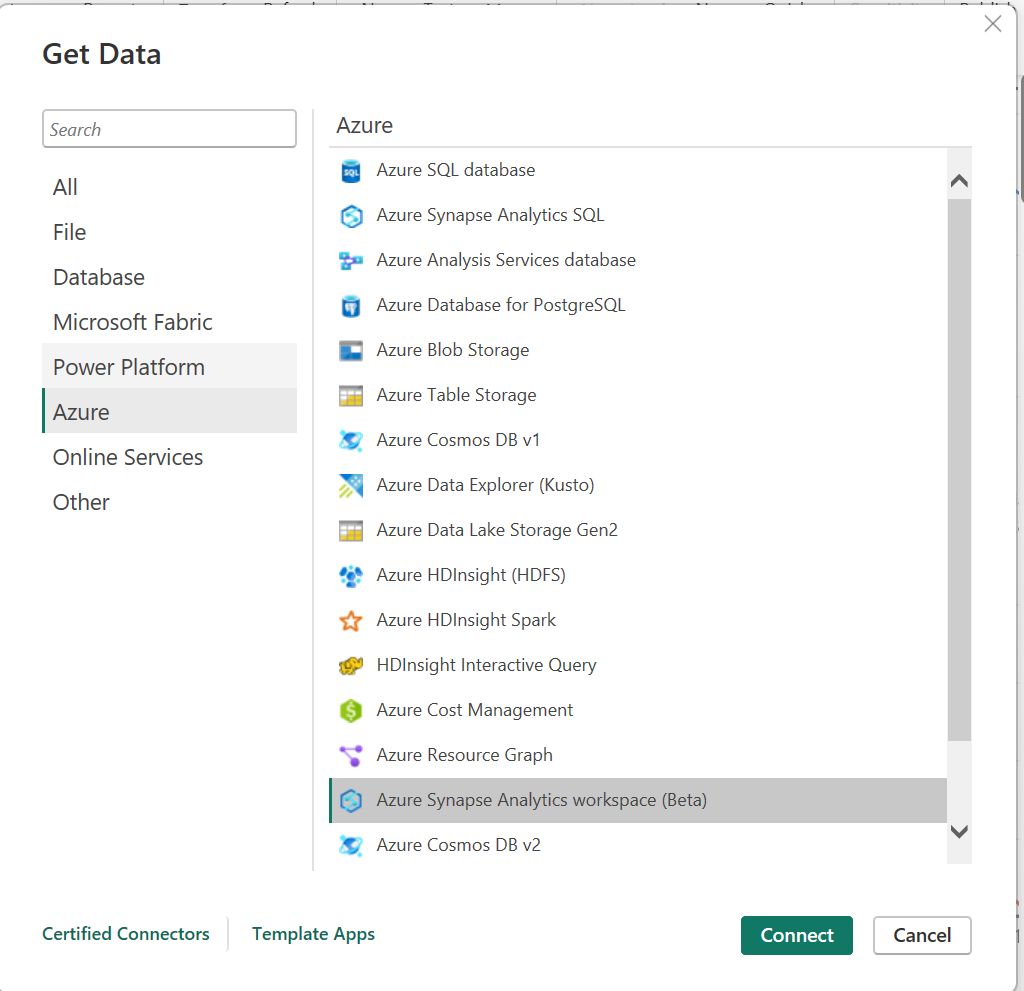
Task: Switch to the Database category
Action: (x=98, y=277)
